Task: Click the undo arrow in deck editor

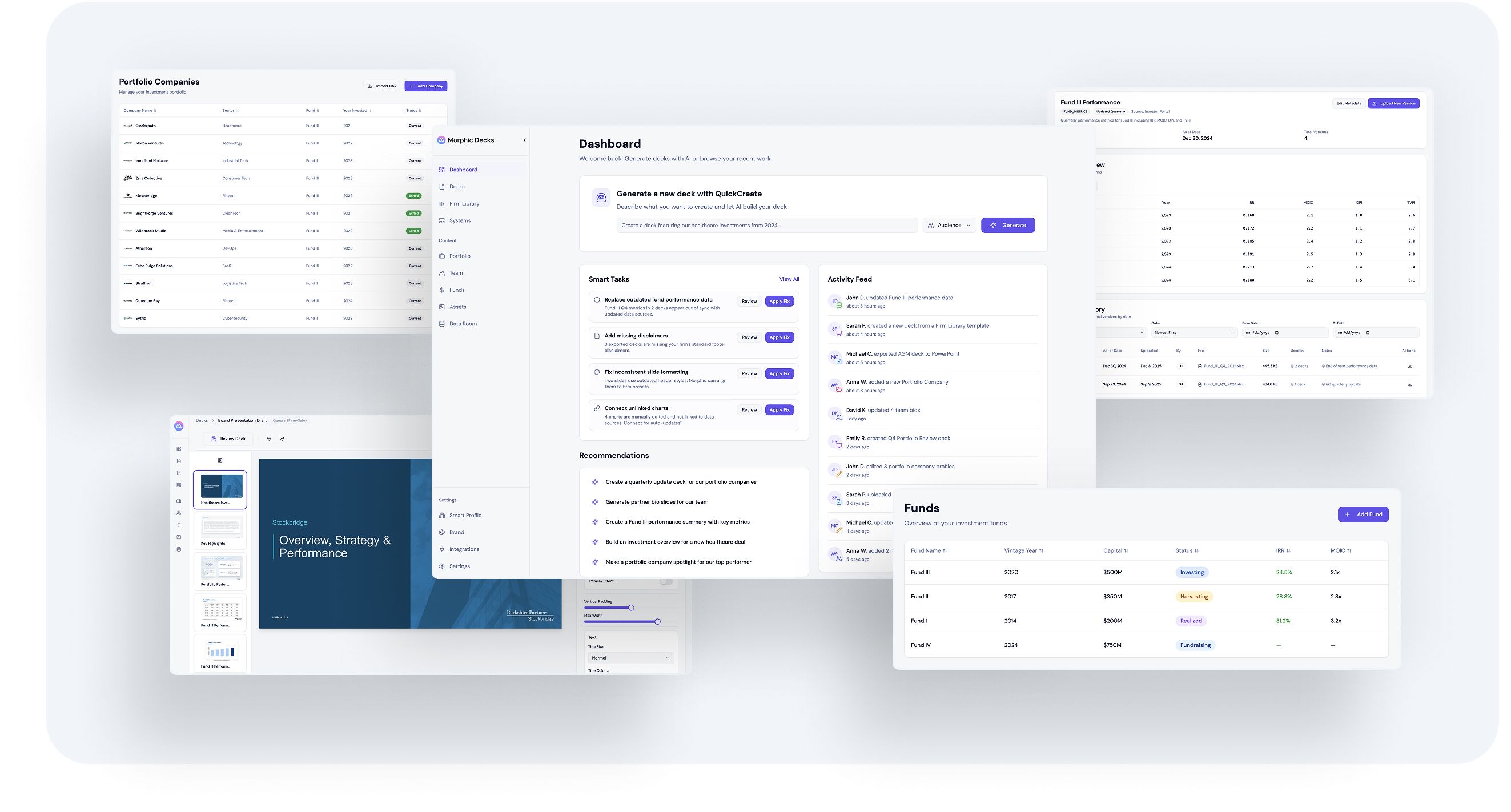Action: tap(269, 439)
